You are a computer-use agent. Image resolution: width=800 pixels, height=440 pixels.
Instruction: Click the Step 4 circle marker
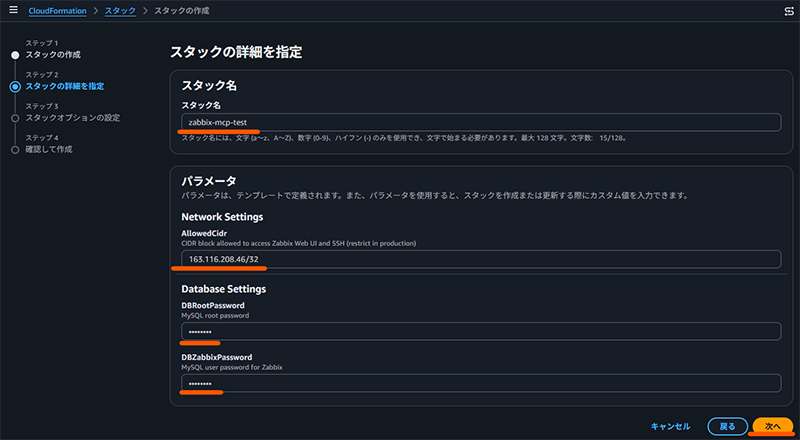tap(15, 150)
